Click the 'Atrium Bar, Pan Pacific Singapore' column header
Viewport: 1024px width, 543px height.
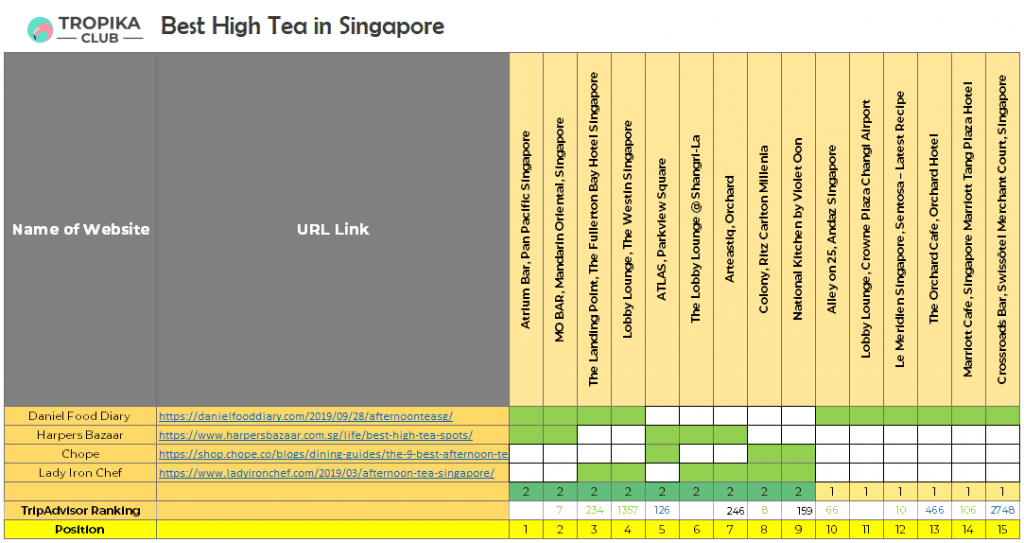point(526,229)
